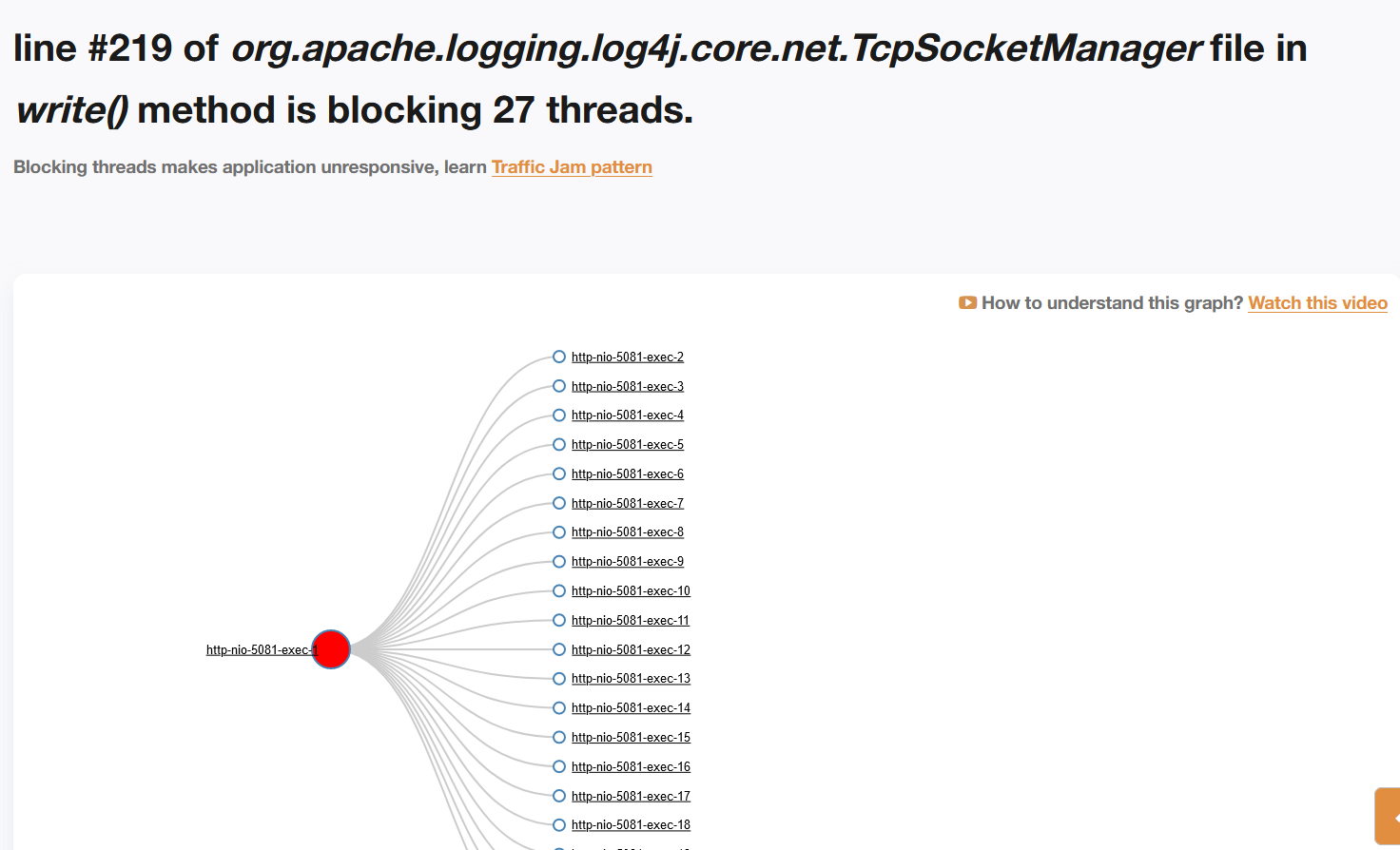This screenshot has height=850, width=1400.
Task: Click the circle node for exec-10 thread
Action: click(x=559, y=590)
